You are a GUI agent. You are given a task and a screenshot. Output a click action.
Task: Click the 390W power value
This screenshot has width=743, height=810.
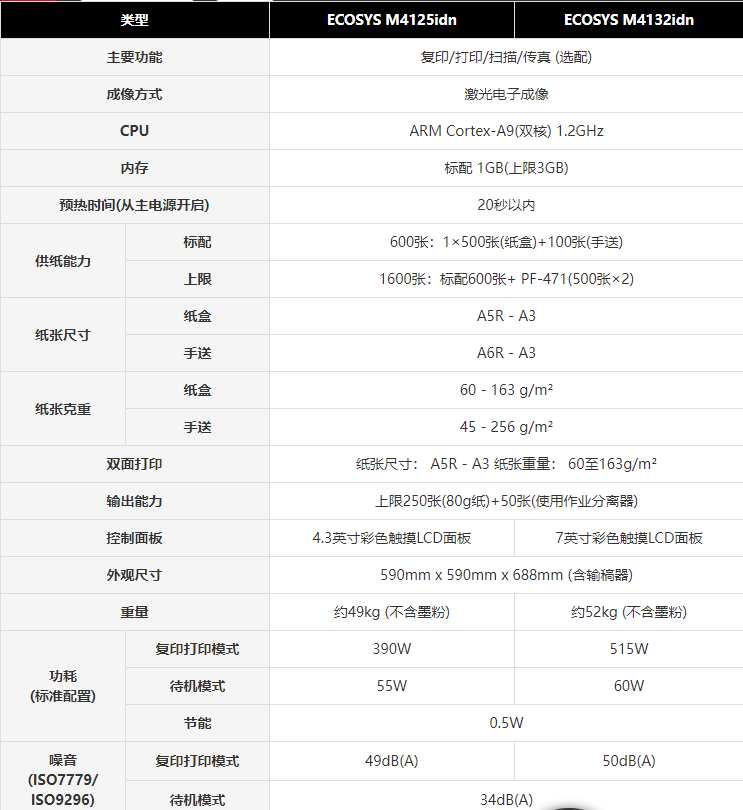coord(392,649)
